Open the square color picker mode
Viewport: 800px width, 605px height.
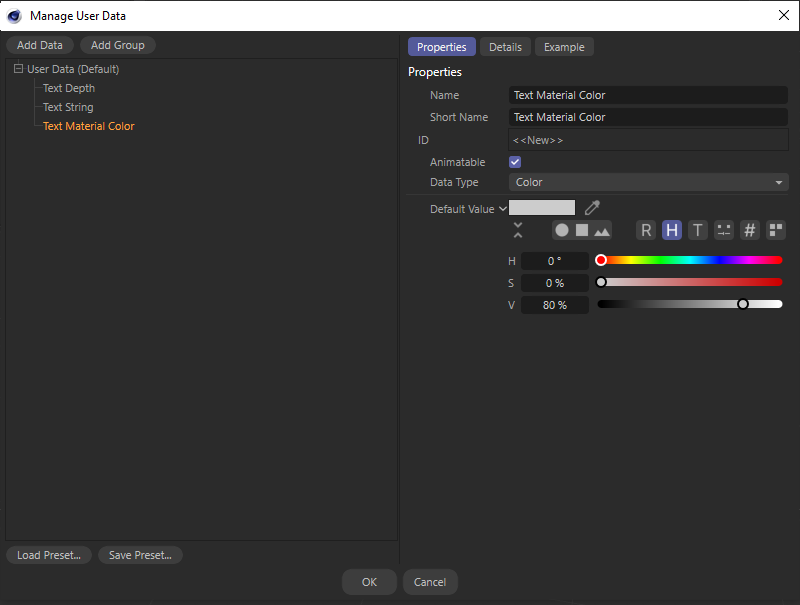[x=582, y=230]
